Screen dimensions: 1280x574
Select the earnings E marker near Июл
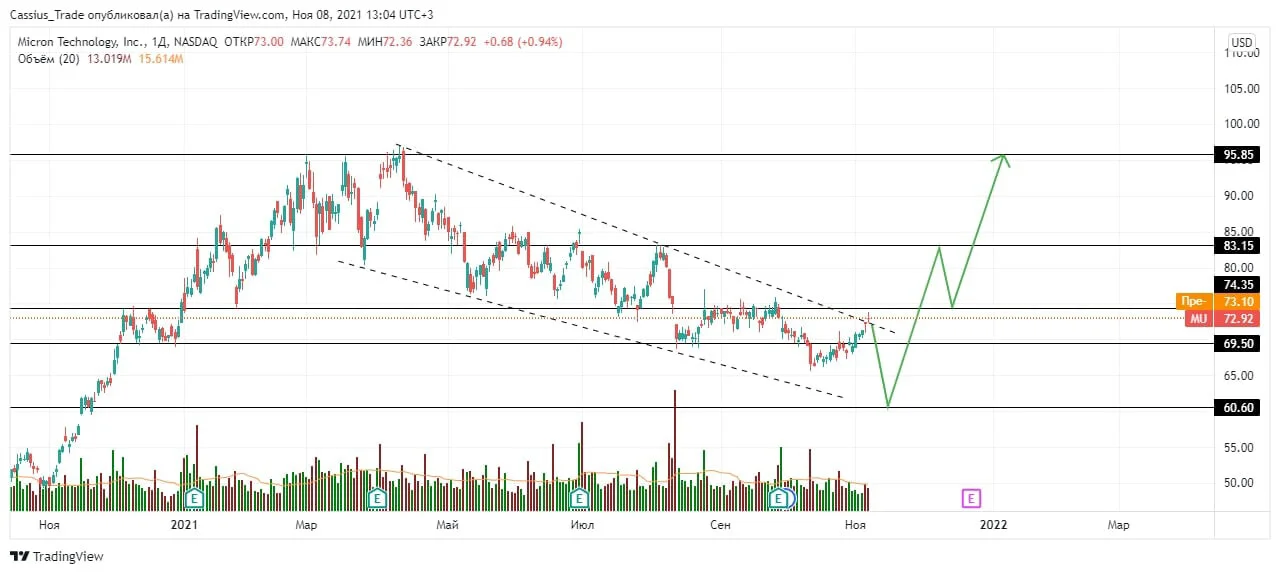(x=578, y=497)
